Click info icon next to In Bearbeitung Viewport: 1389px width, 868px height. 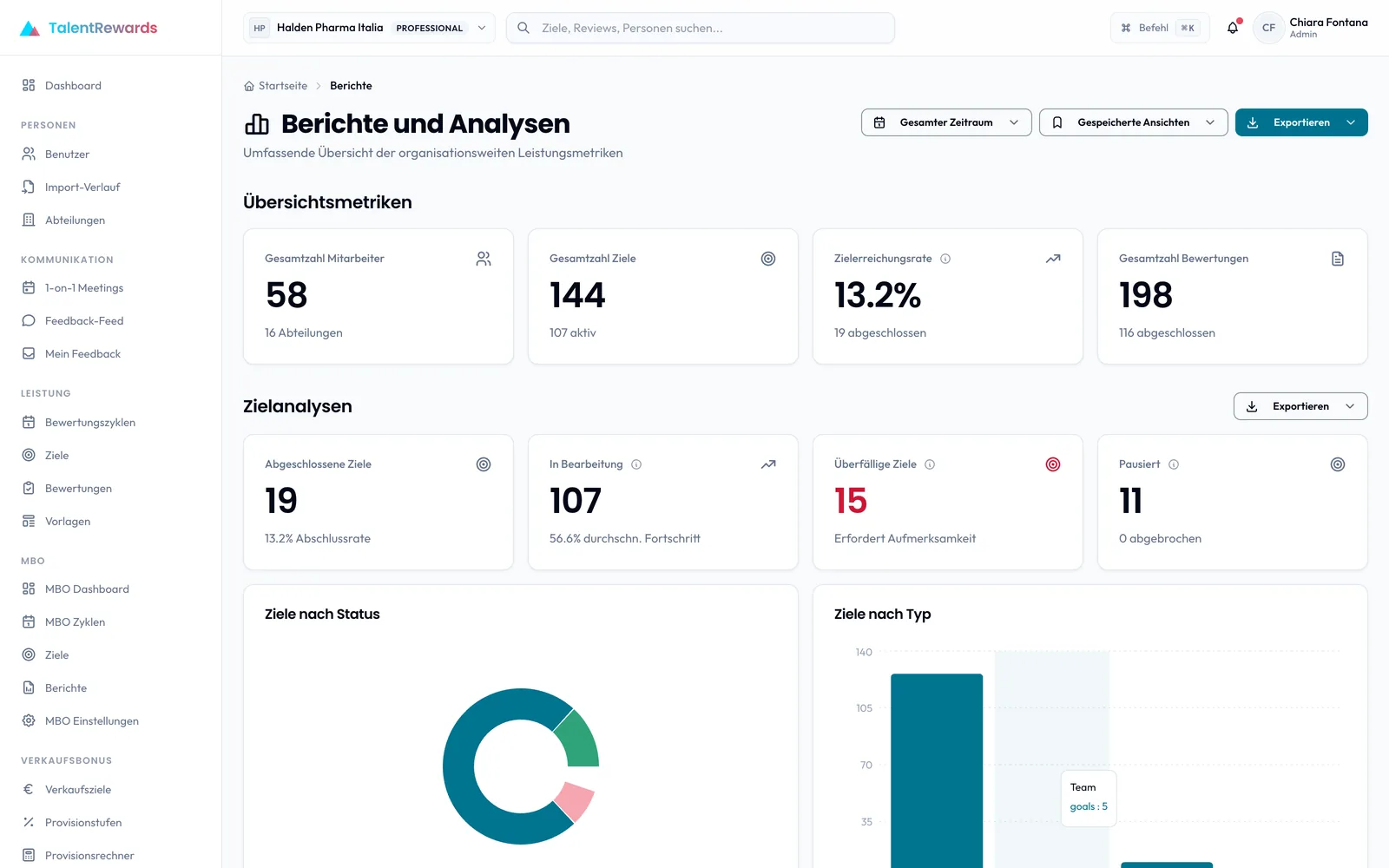click(636, 464)
